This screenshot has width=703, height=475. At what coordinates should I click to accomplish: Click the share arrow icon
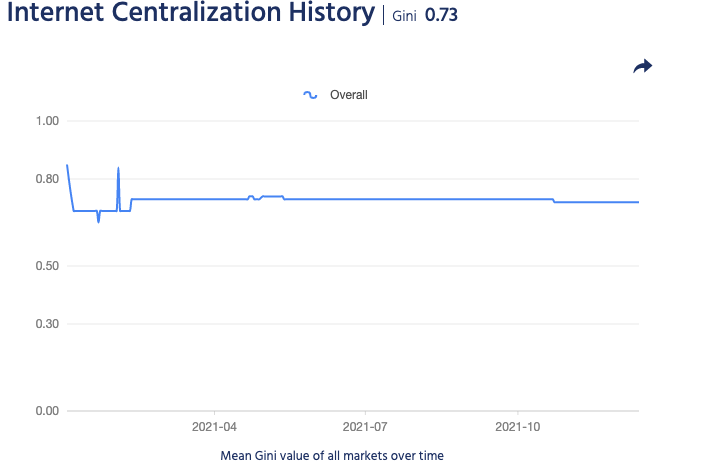[x=642, y=66]
